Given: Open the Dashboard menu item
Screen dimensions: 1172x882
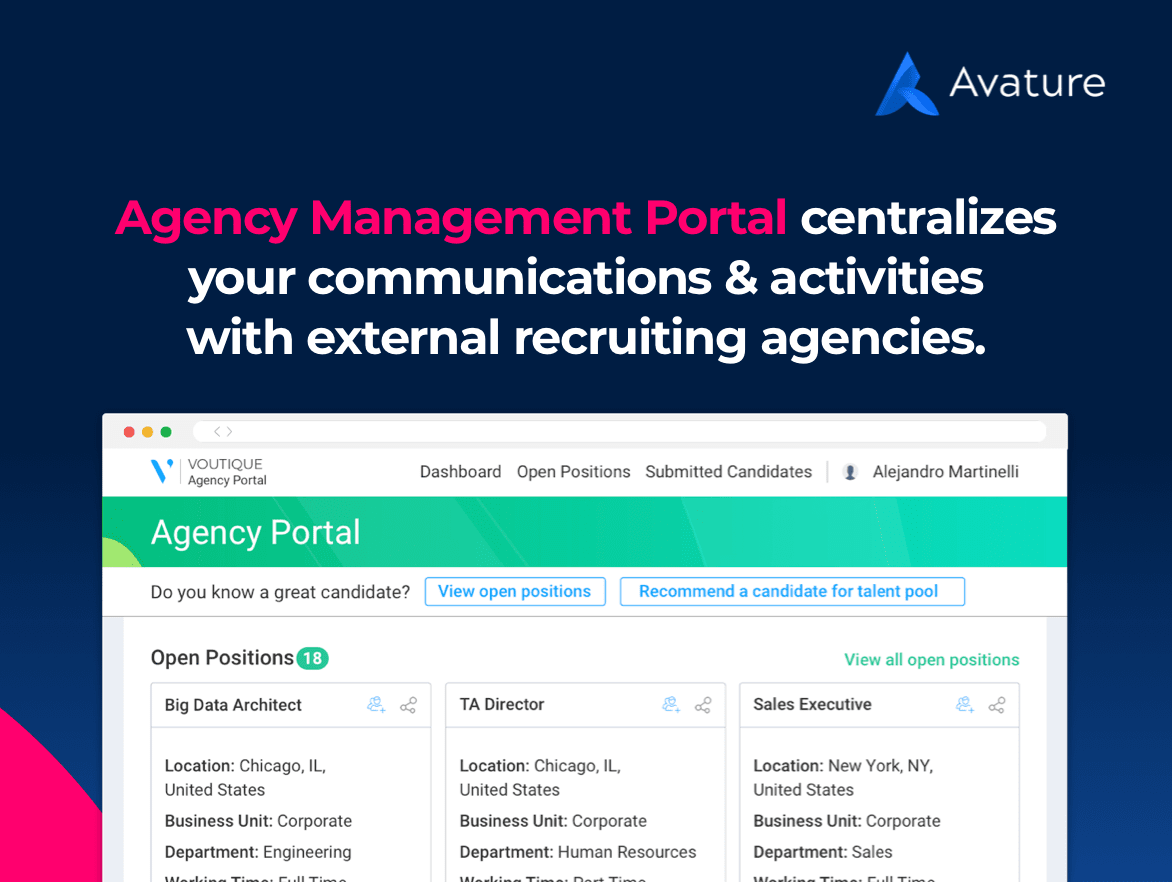Looking at the screenshot, I should tap(460, 472).
